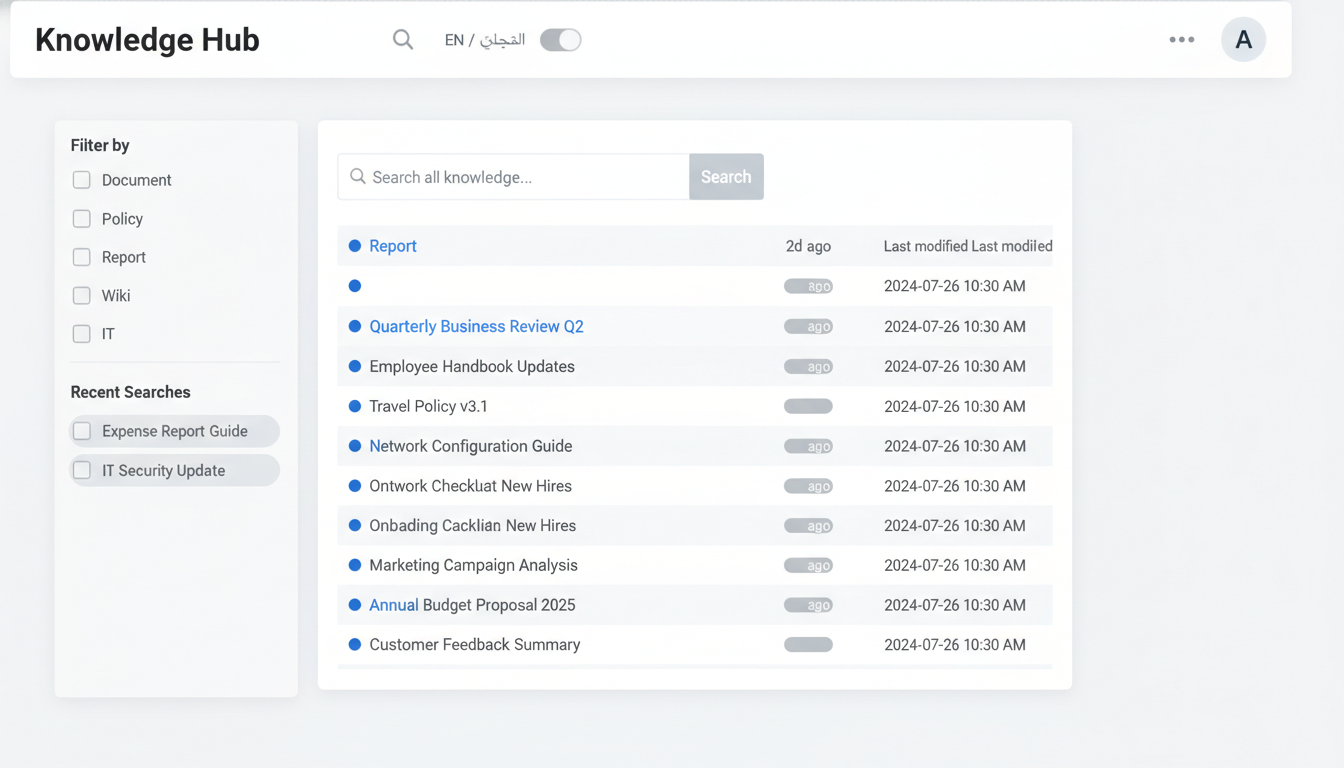Enable the Policy filter
The image size is (1344, 768).
pos(82,219)
